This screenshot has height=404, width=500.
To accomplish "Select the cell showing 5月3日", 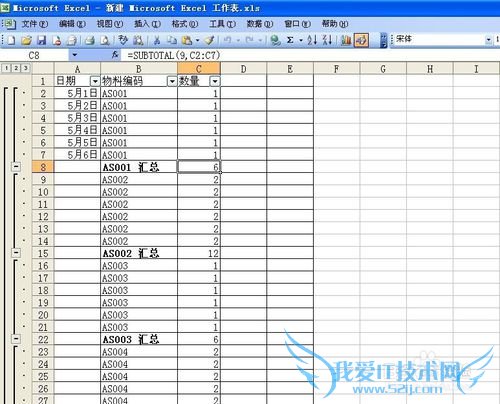I will (x=77, y=118).
